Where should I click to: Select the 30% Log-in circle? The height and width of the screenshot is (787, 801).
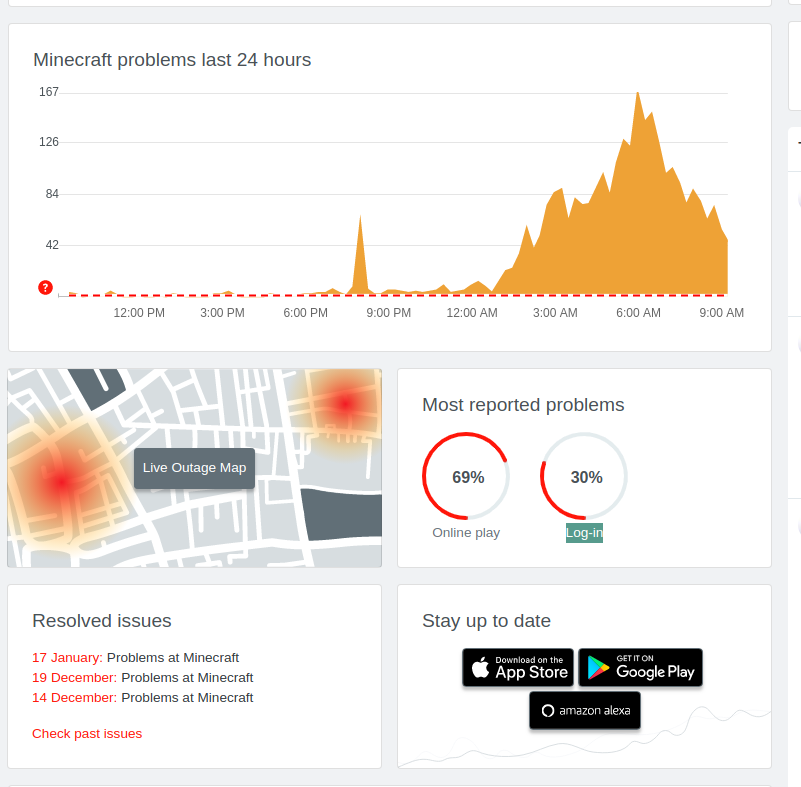coord(584,476)
